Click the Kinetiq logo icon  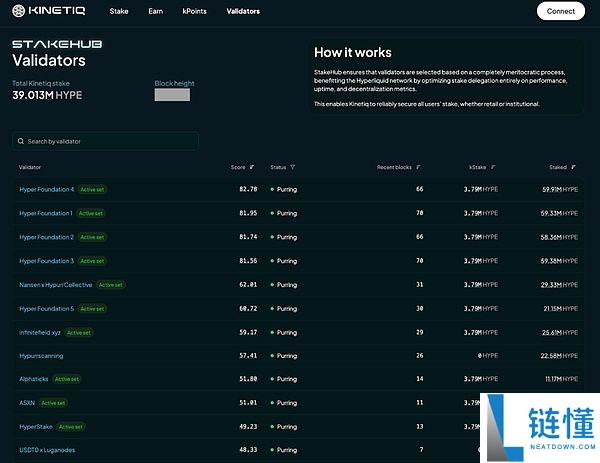18,11
